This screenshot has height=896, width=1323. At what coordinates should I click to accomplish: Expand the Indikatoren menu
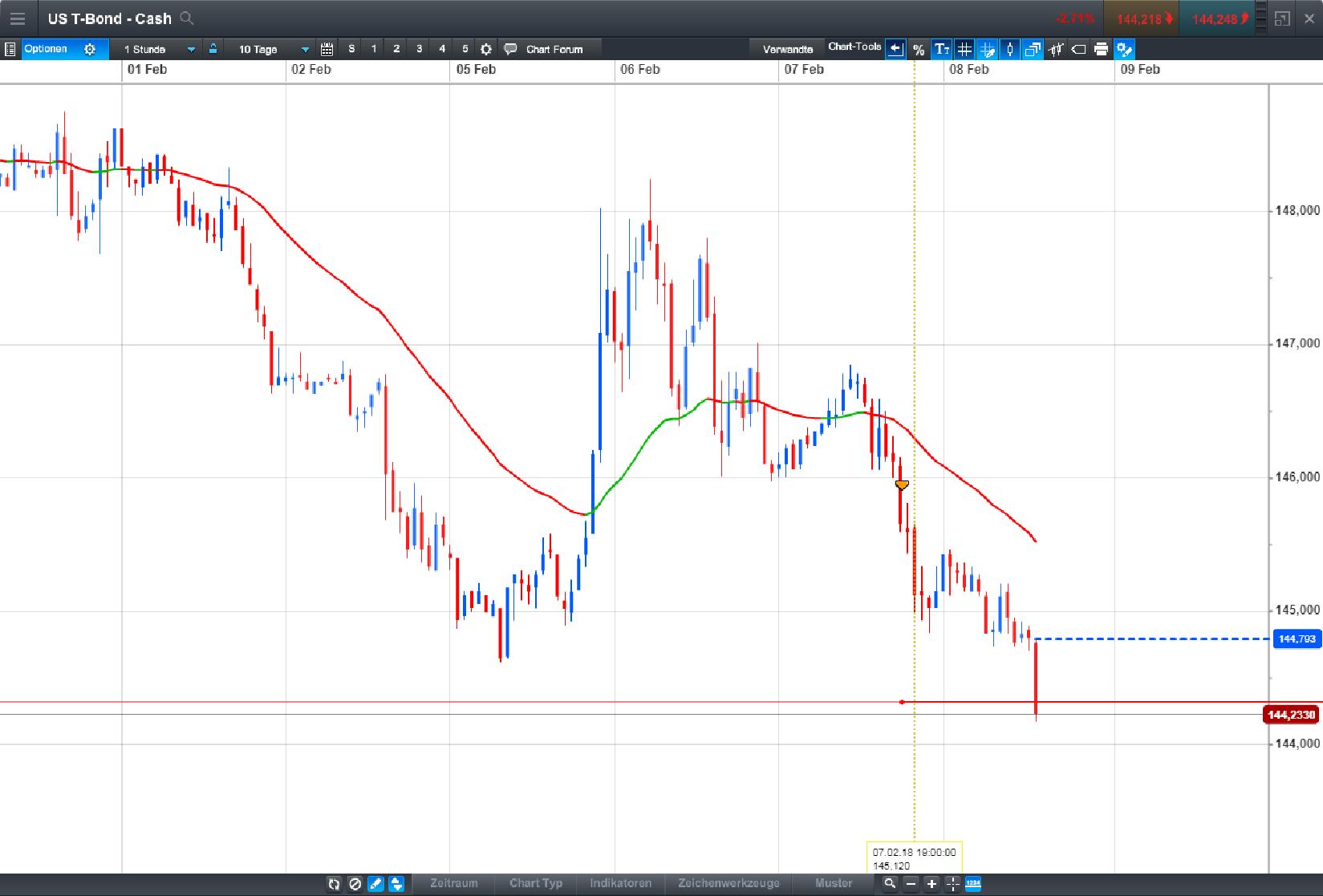coord(620,883)
